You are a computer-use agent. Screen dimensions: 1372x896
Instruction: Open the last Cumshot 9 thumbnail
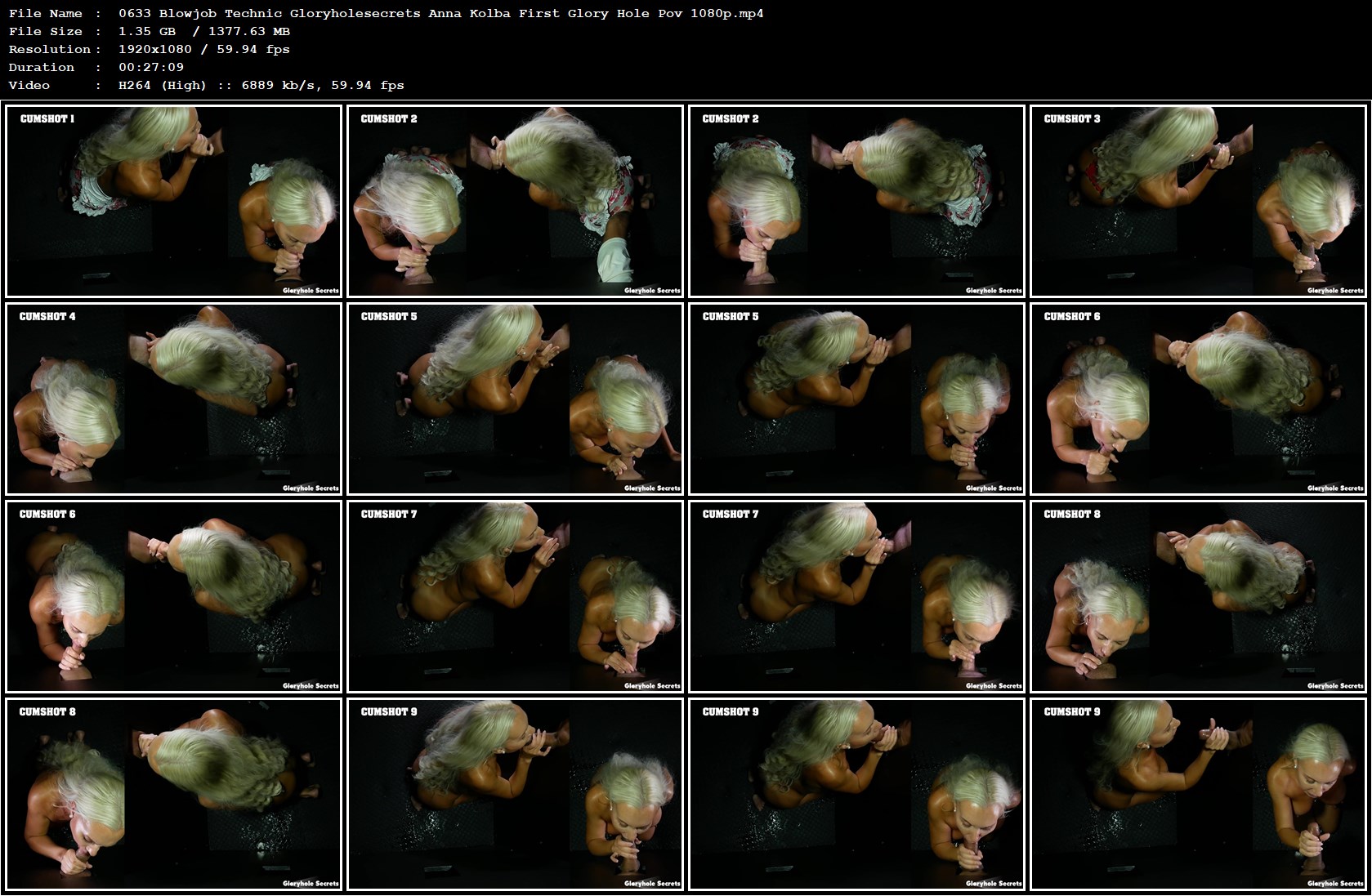pyautogui.click(x=1198, y=796)
